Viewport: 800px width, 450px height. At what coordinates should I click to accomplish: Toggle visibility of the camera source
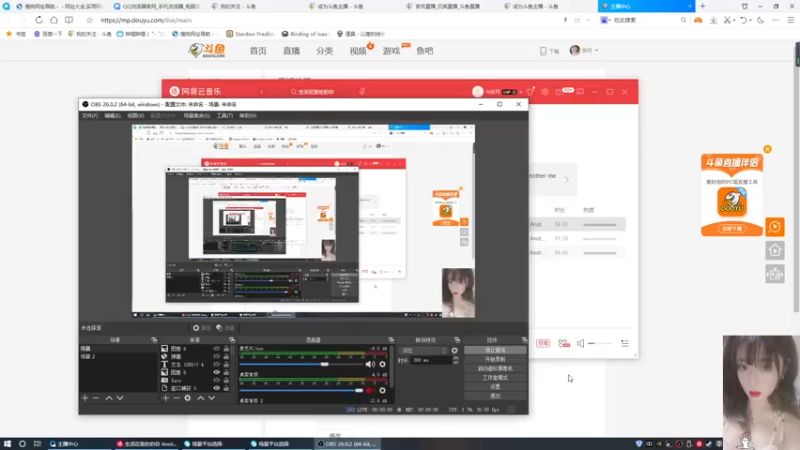[x=216, y=380]
